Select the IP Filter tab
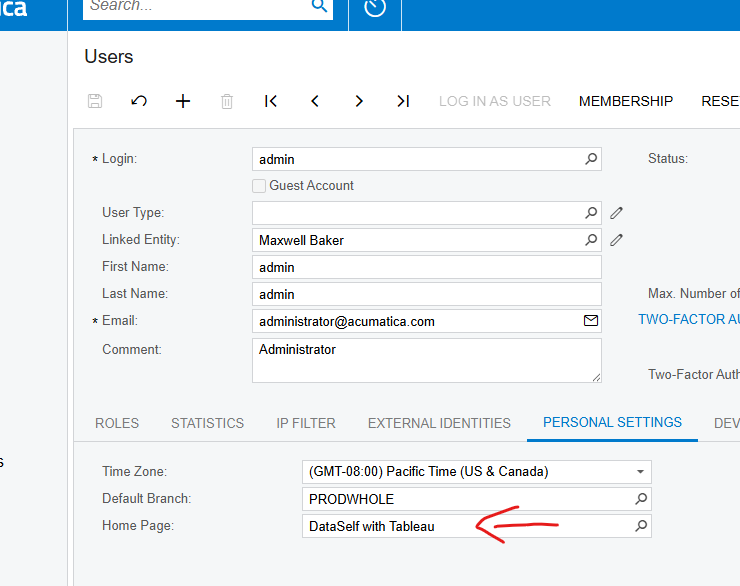Screen dimensions: 740x586 click(306, 423)
